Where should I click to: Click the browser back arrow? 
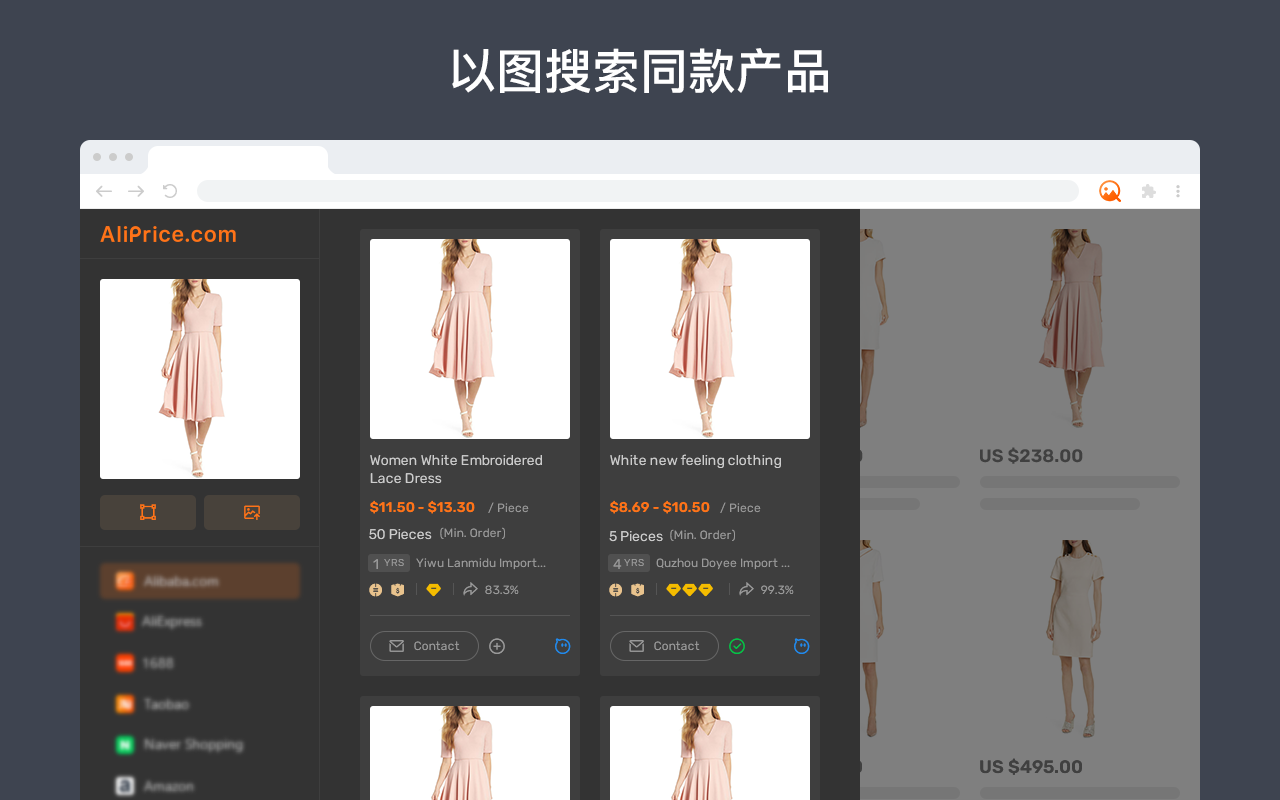click(102, 189)
